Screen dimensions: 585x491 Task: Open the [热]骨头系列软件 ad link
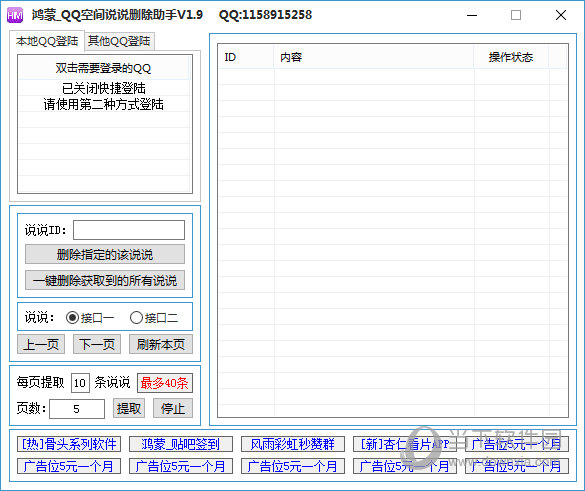point(69,444)
